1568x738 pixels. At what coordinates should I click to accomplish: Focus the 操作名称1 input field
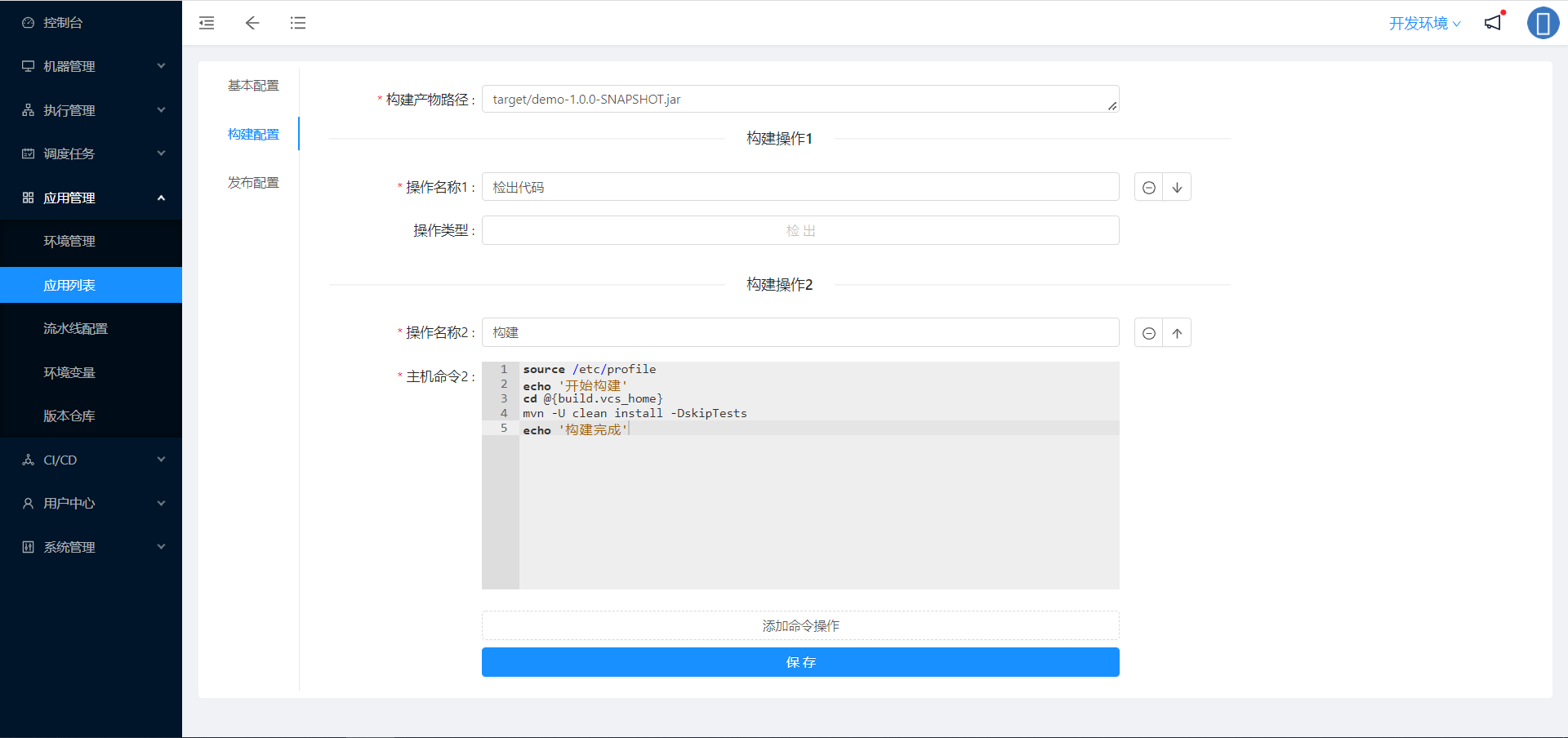coord(800,187)
